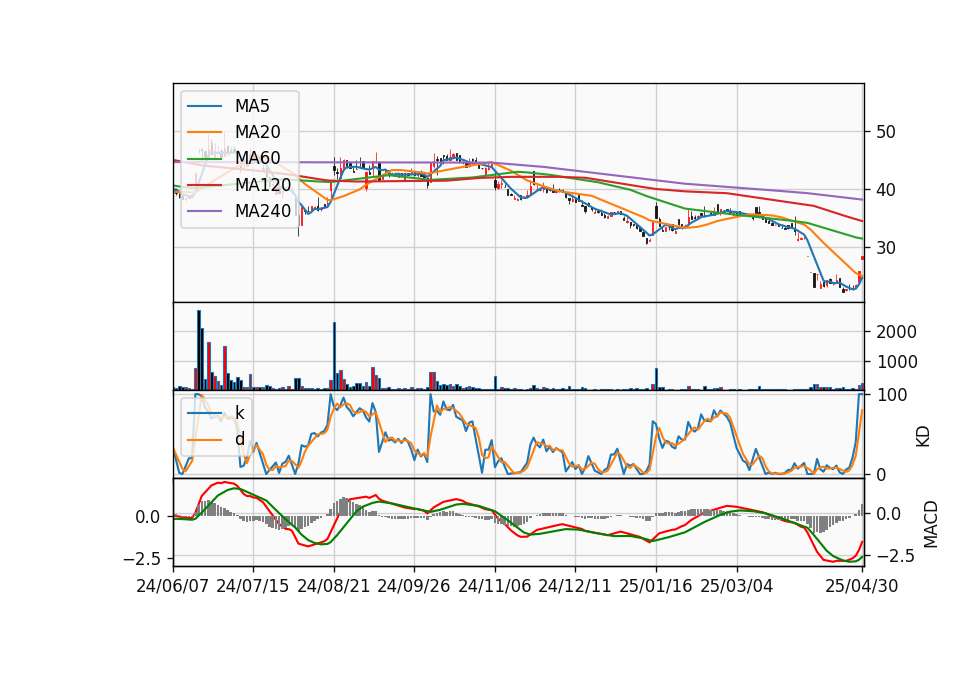Click the MA20 legend label

coord(257,132)
